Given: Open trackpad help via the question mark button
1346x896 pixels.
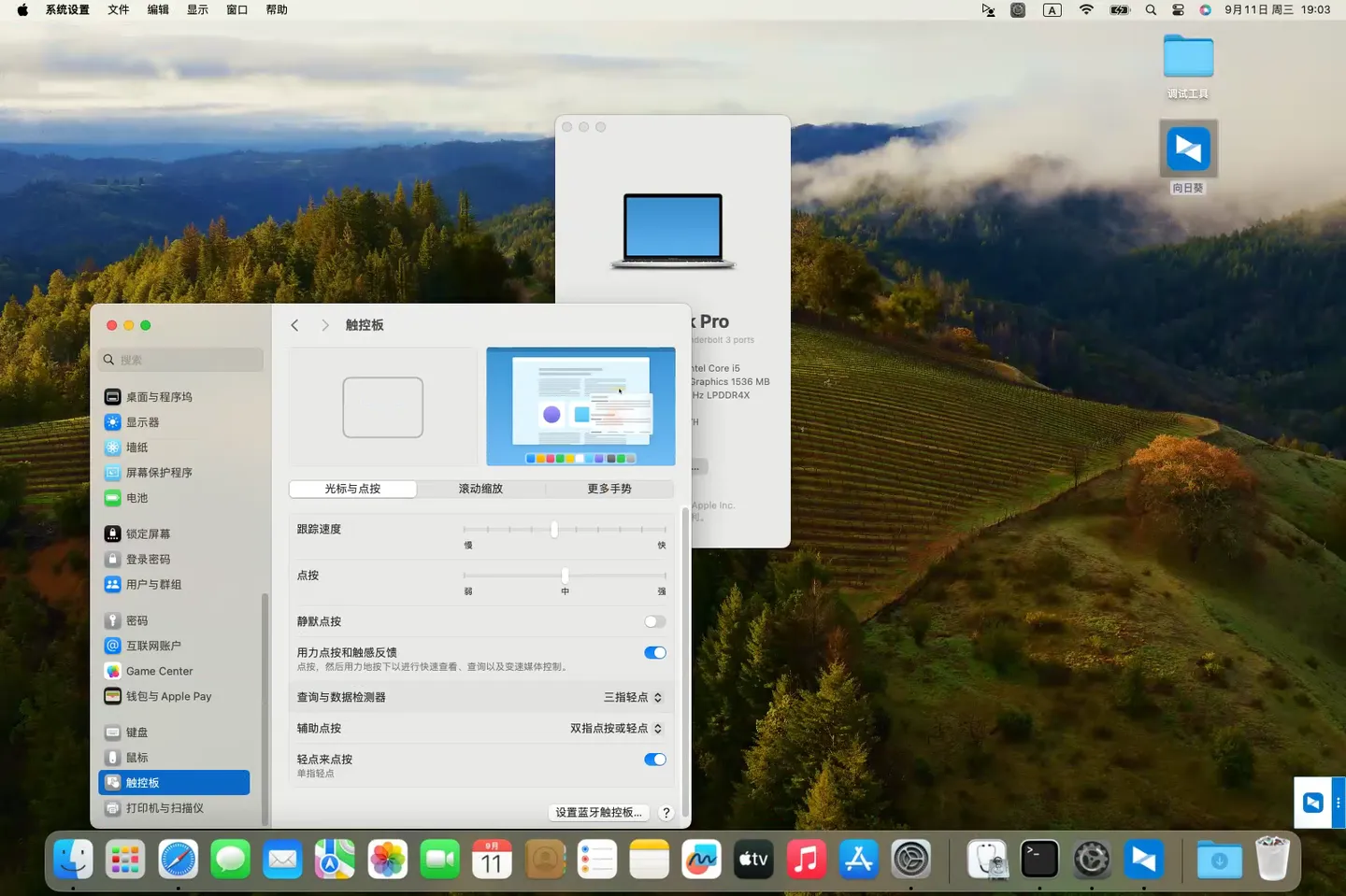Looking at the screenshot, I should (666, 812).
